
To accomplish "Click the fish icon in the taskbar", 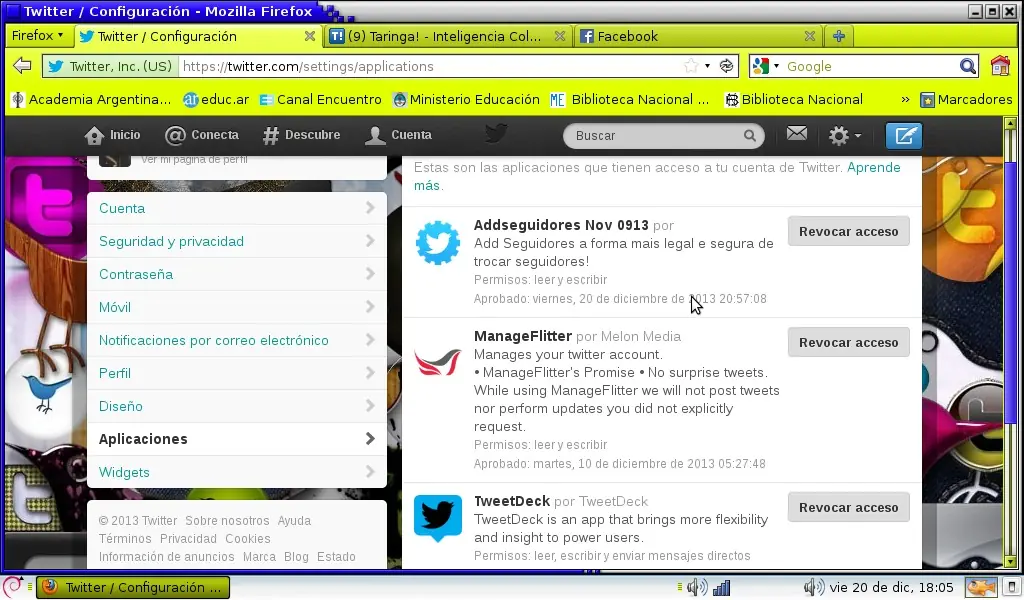I will tap(981, 587).
